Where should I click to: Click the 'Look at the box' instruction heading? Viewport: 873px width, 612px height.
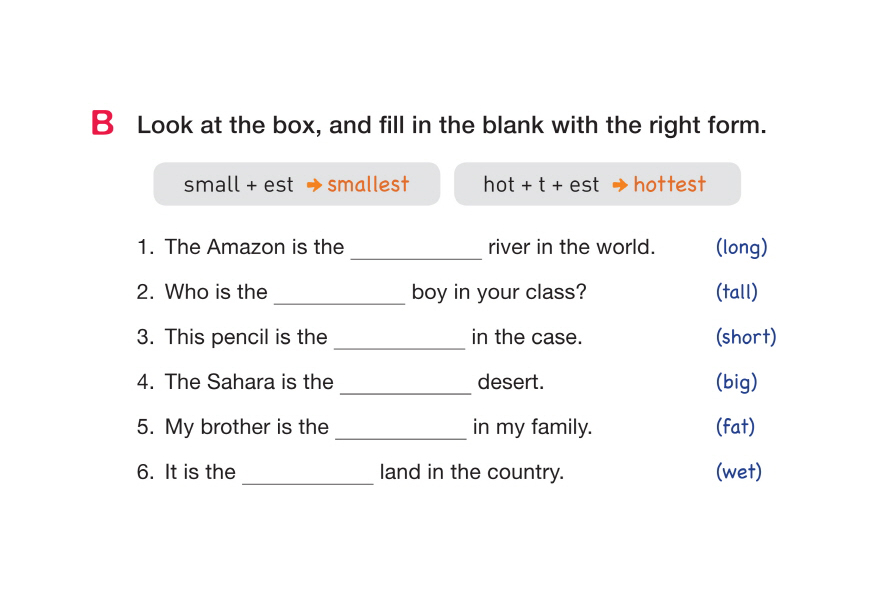click(x=451, y=126)
